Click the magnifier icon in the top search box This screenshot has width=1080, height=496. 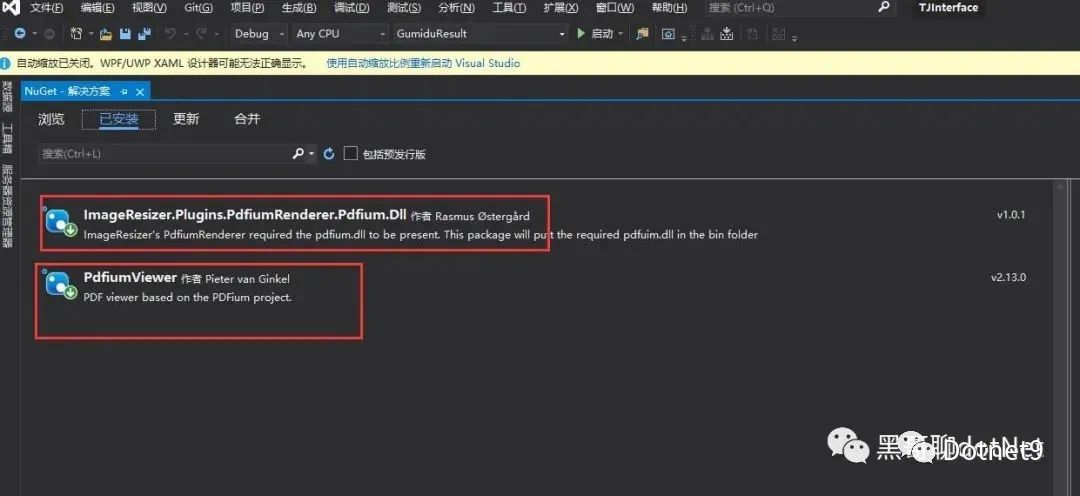[x=884, y=8]
